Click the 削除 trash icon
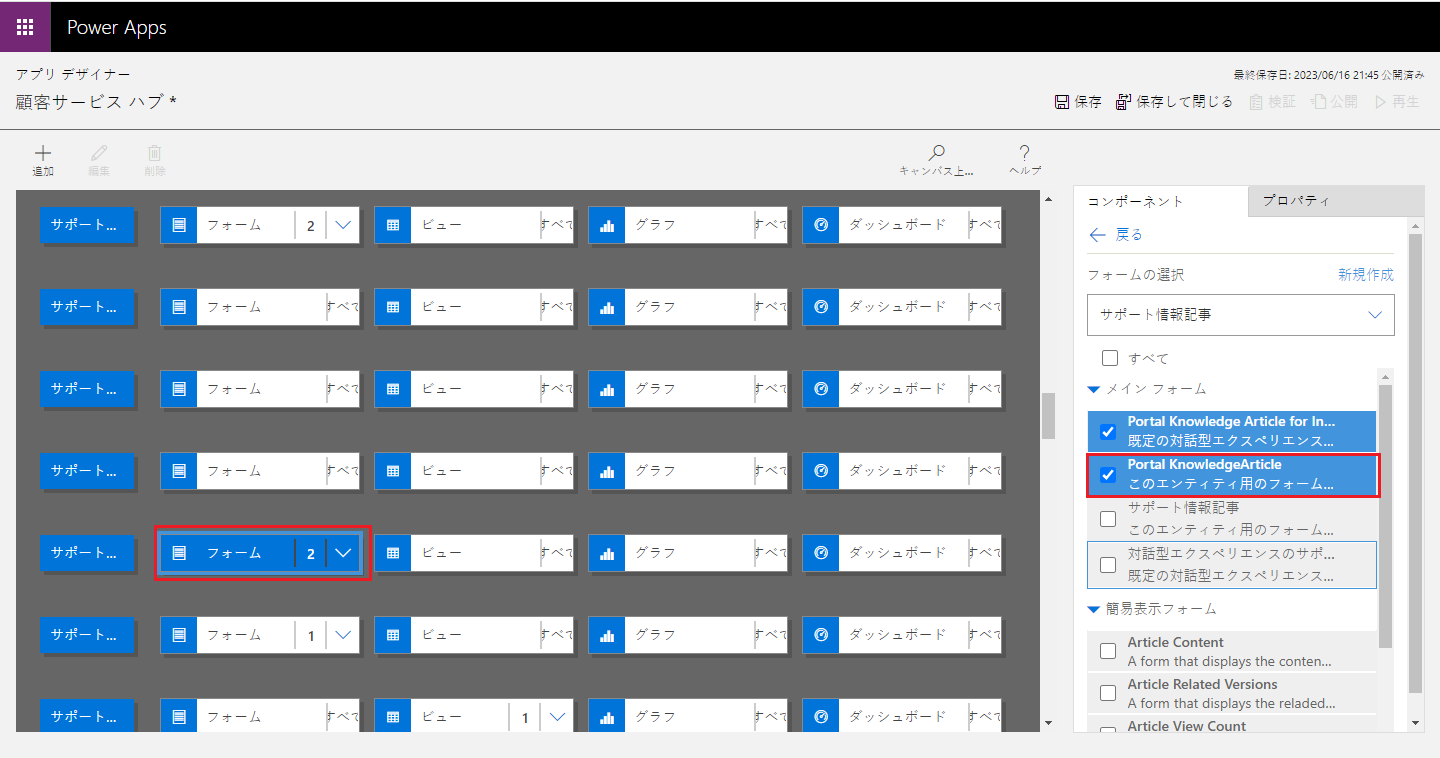 coord(155,153)
